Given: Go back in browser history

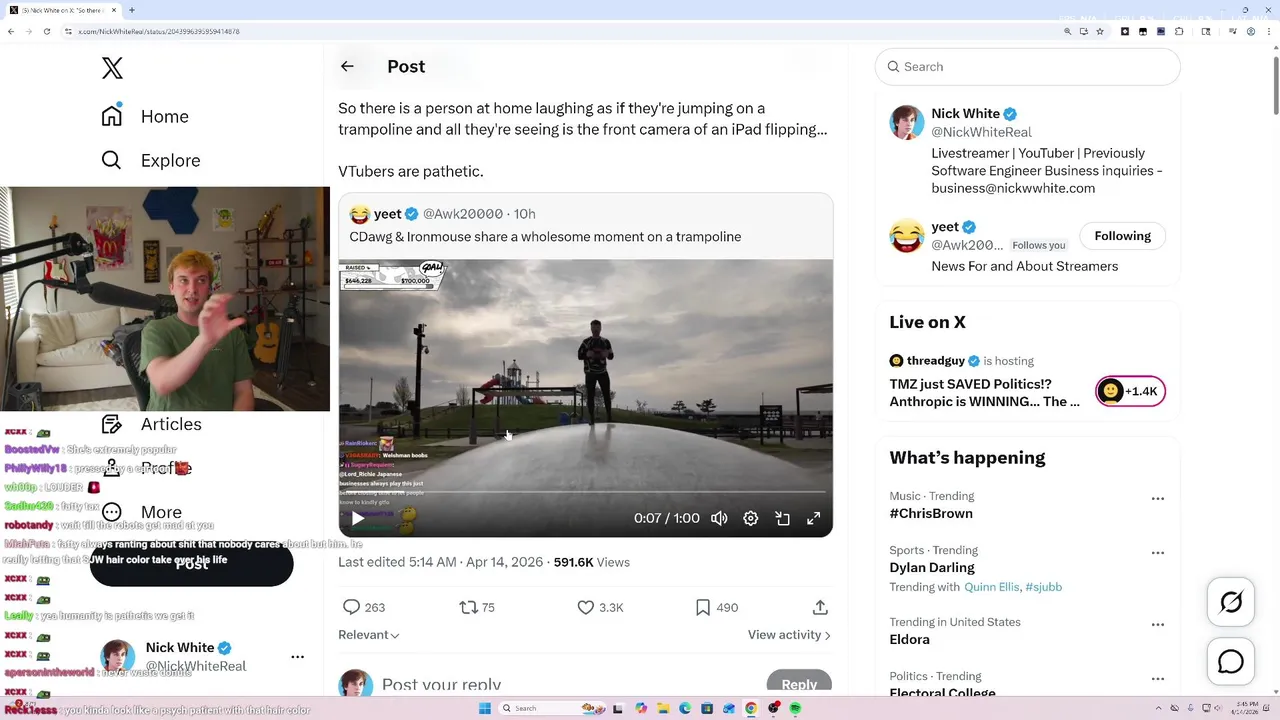Looking at the screenshot, I should (x=11, y=31).
